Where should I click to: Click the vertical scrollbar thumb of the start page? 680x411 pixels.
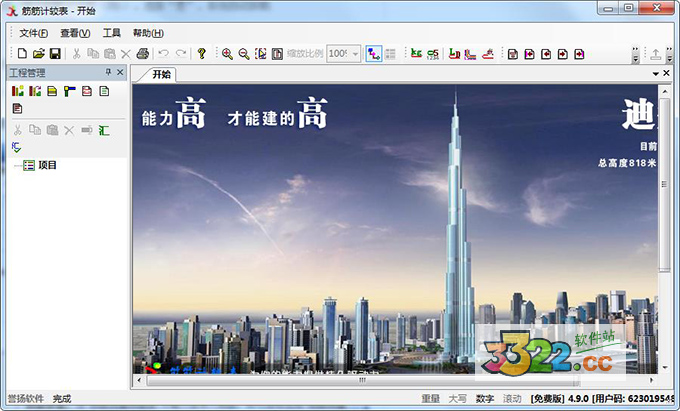(664, 184)
